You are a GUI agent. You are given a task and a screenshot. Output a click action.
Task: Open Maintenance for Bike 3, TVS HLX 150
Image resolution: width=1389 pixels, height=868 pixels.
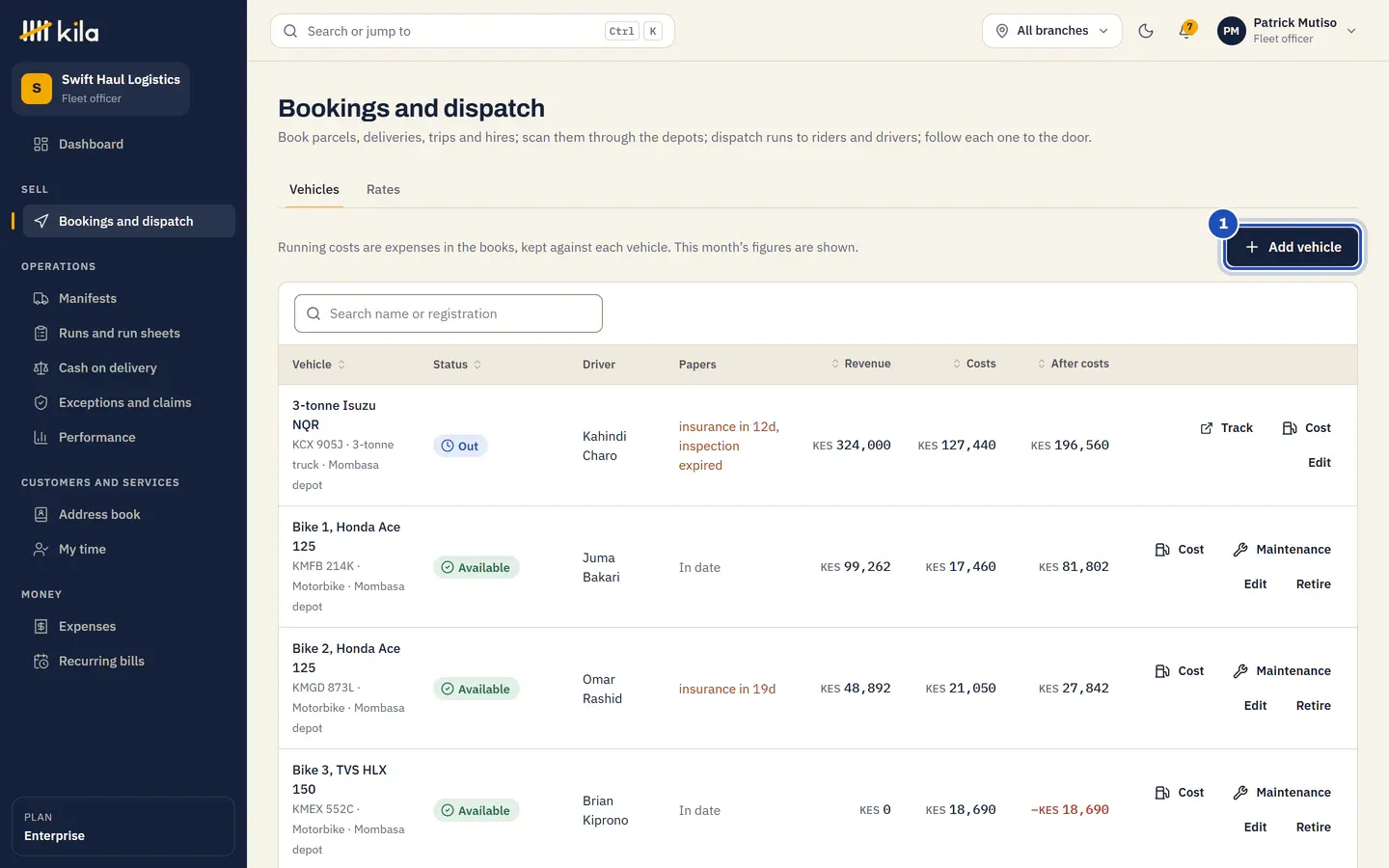tap(1282, 793)
